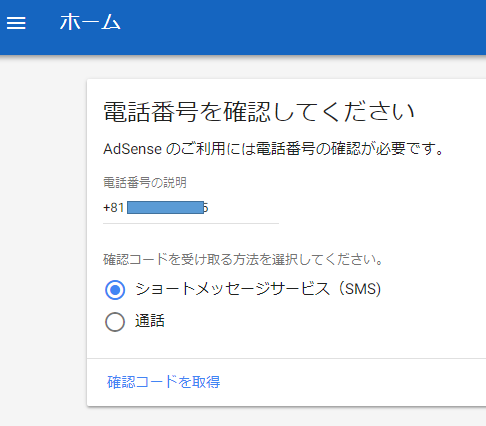Click the ショートメッセージサービス (SMS) label text

coord(258,289)
